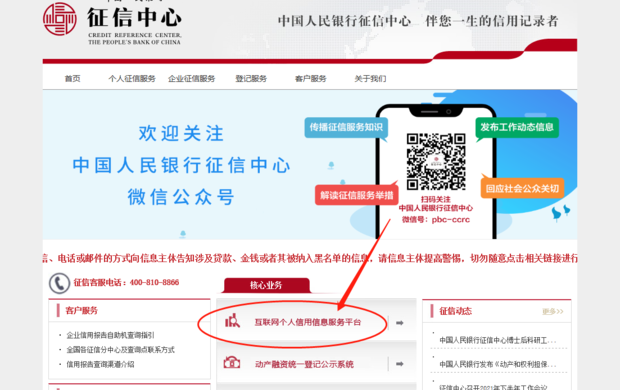Click the 征信客服电话 400-810-8866 text
This screenshot has height=390, width=620.
coord(126,282)
